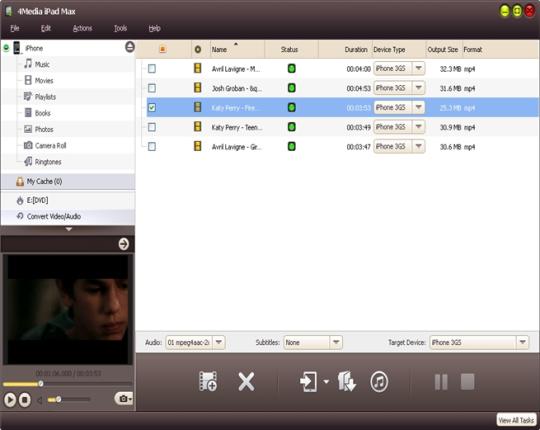
Task: Click the add video file icon
Action: click(x=208, y=381)
